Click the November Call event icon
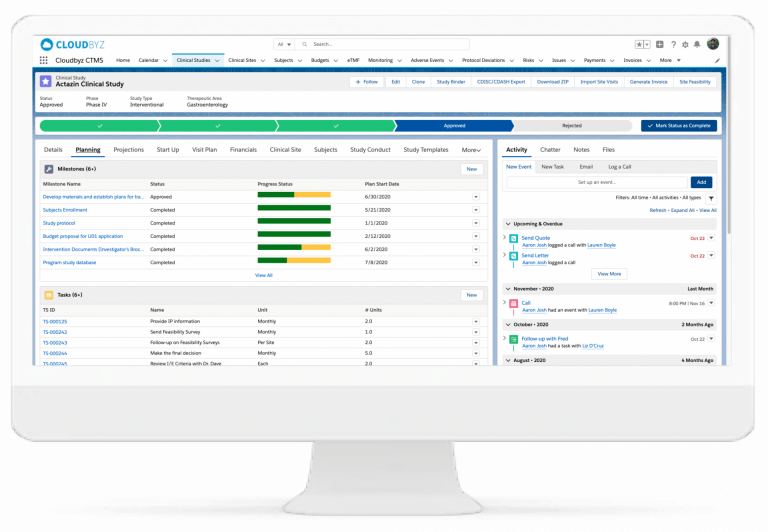This screenshot has width=768, height=532. pos(514,303)
